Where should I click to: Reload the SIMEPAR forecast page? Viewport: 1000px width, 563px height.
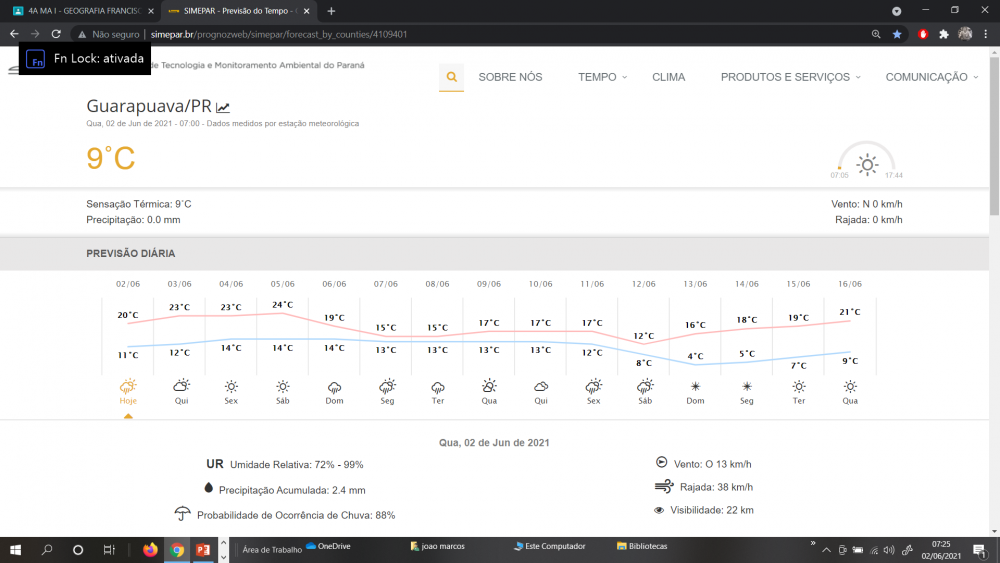[x=56, y=33]
